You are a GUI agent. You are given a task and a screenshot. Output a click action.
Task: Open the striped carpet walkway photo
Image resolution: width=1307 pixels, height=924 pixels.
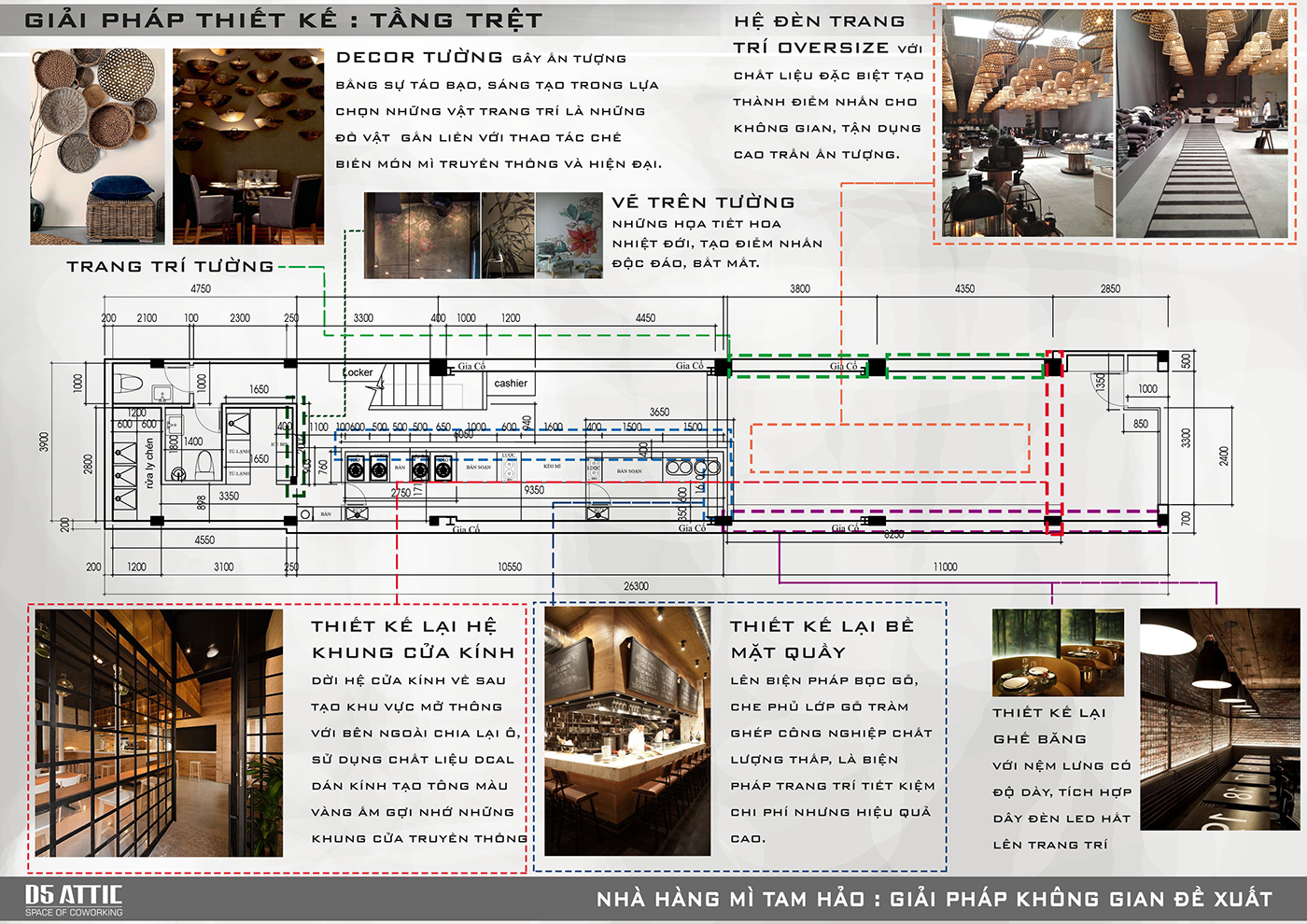(1202, 124)
